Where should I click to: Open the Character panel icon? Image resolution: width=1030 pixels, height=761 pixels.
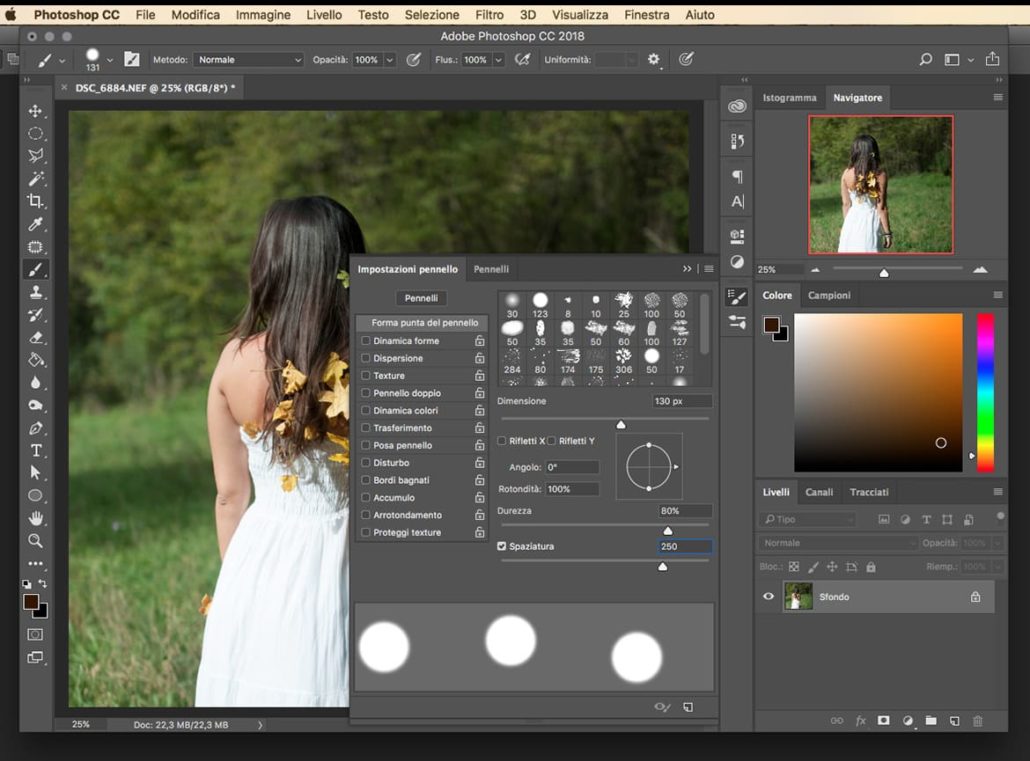(737, 202)
